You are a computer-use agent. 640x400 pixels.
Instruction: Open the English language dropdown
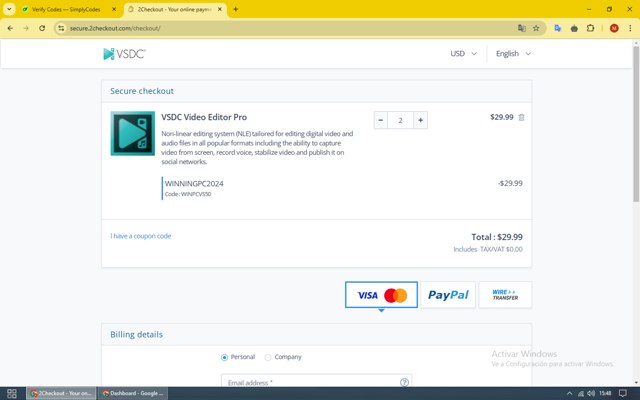tap(513, 53)
